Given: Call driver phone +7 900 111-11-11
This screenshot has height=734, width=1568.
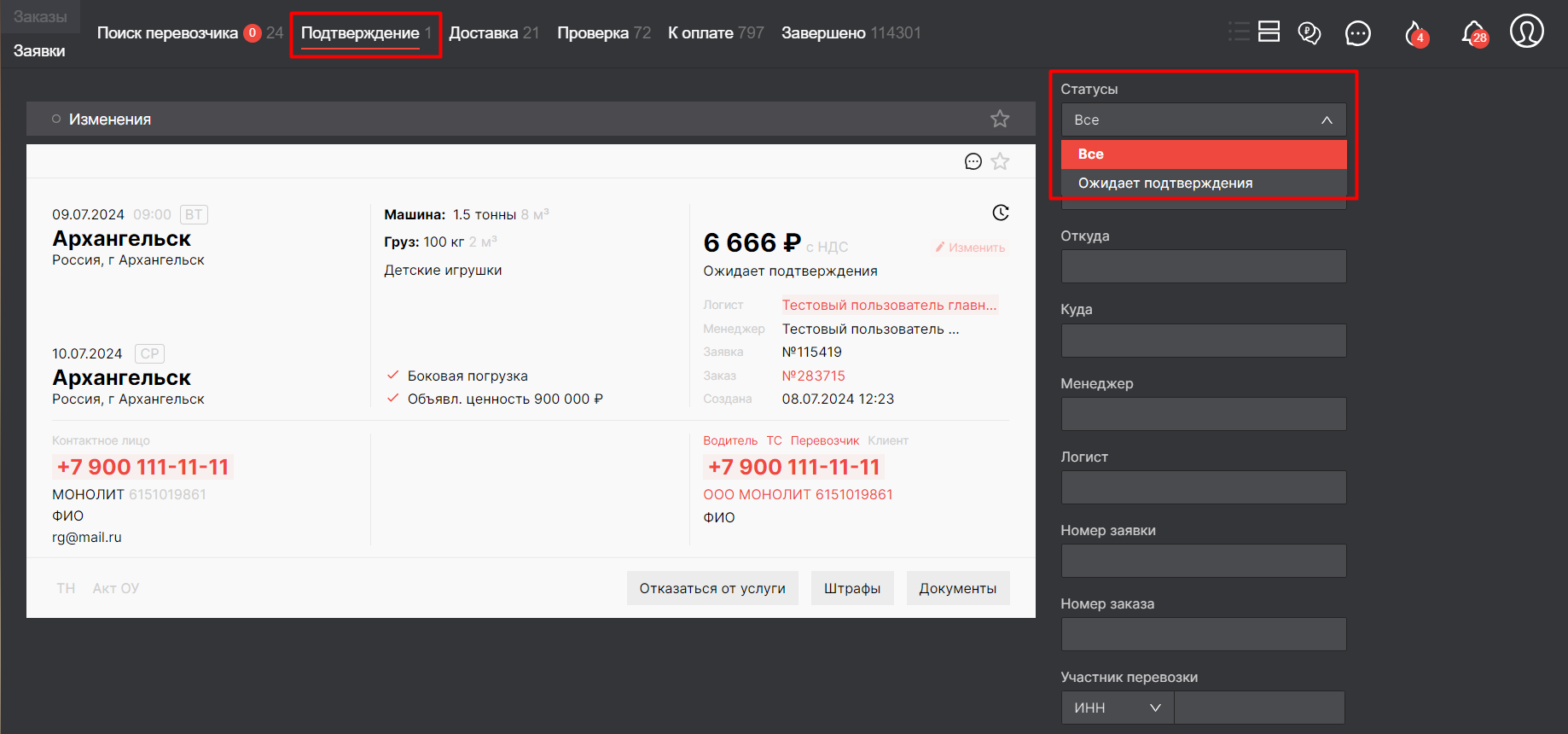Looking at the screenshot, I should [793, 467].
